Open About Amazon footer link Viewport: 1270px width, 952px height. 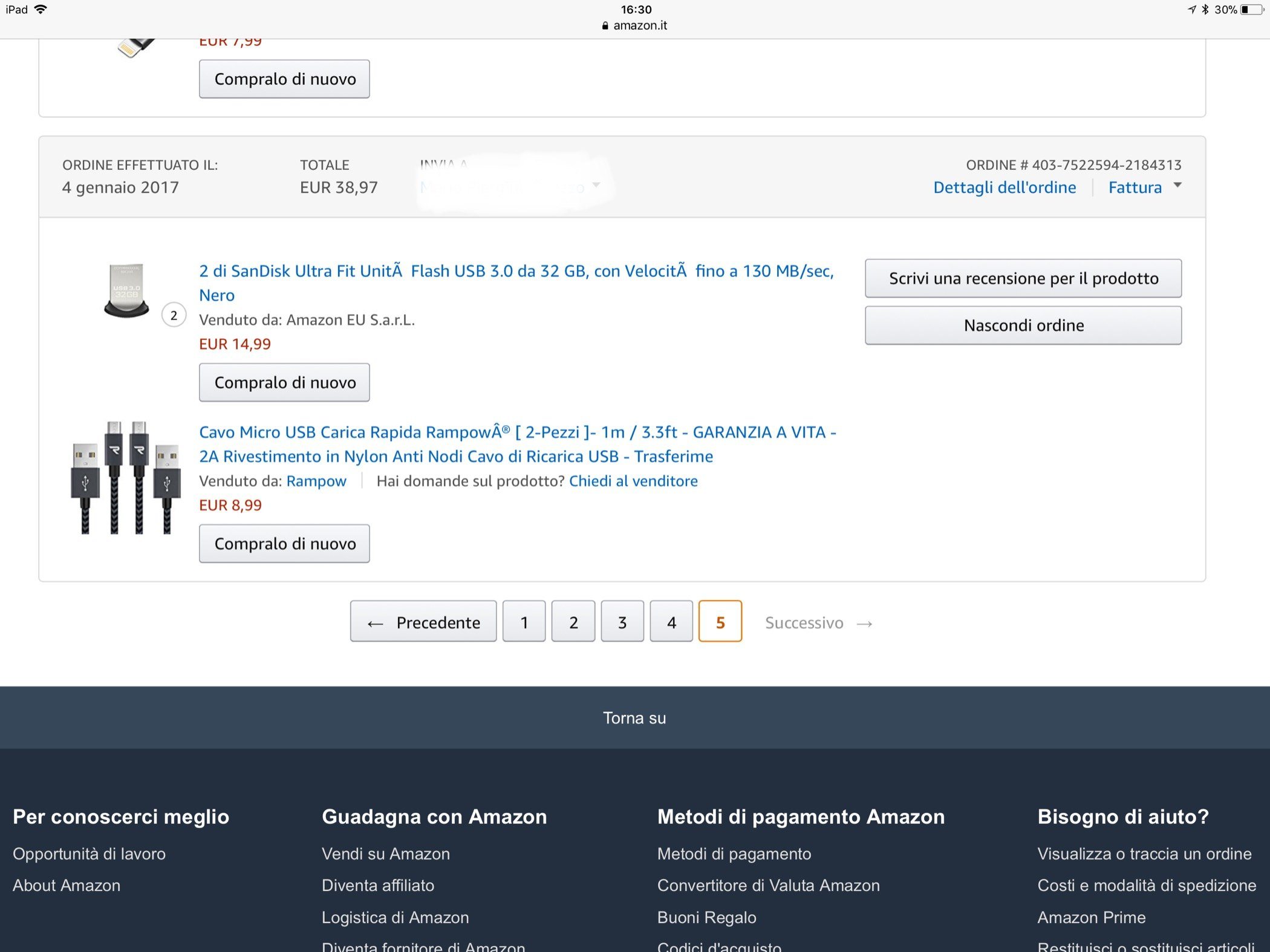tap(67, 885)
